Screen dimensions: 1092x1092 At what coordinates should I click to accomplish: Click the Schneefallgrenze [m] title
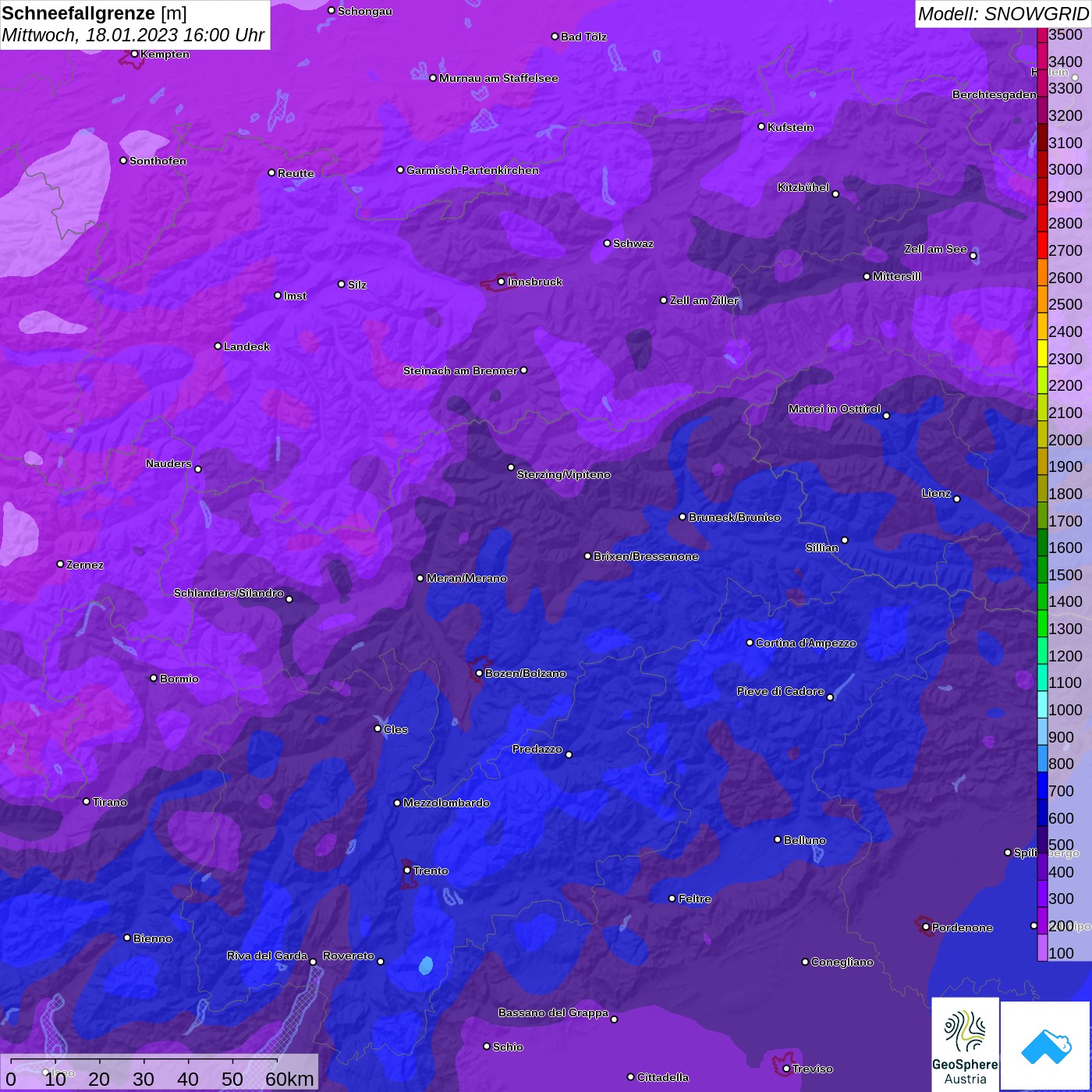(94, 13)
